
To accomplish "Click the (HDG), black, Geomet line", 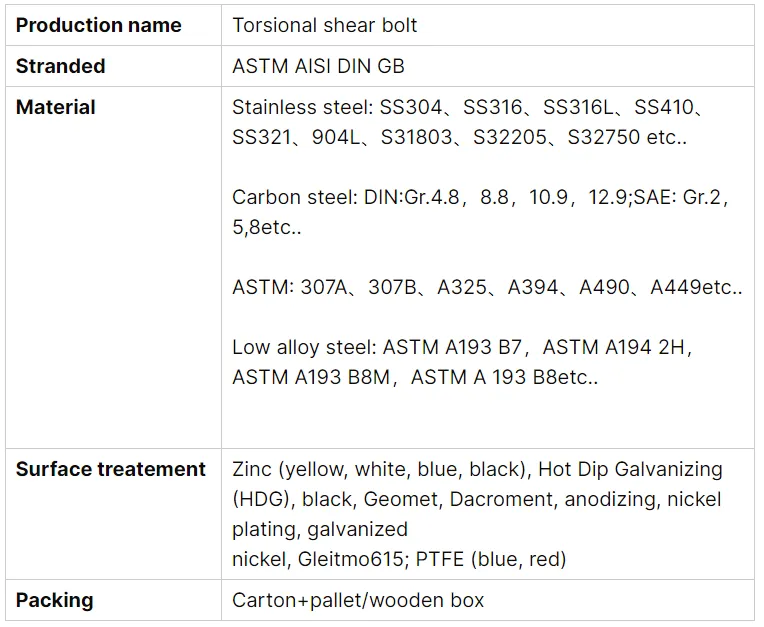I will pyautogui.click(x=476, y=498).
